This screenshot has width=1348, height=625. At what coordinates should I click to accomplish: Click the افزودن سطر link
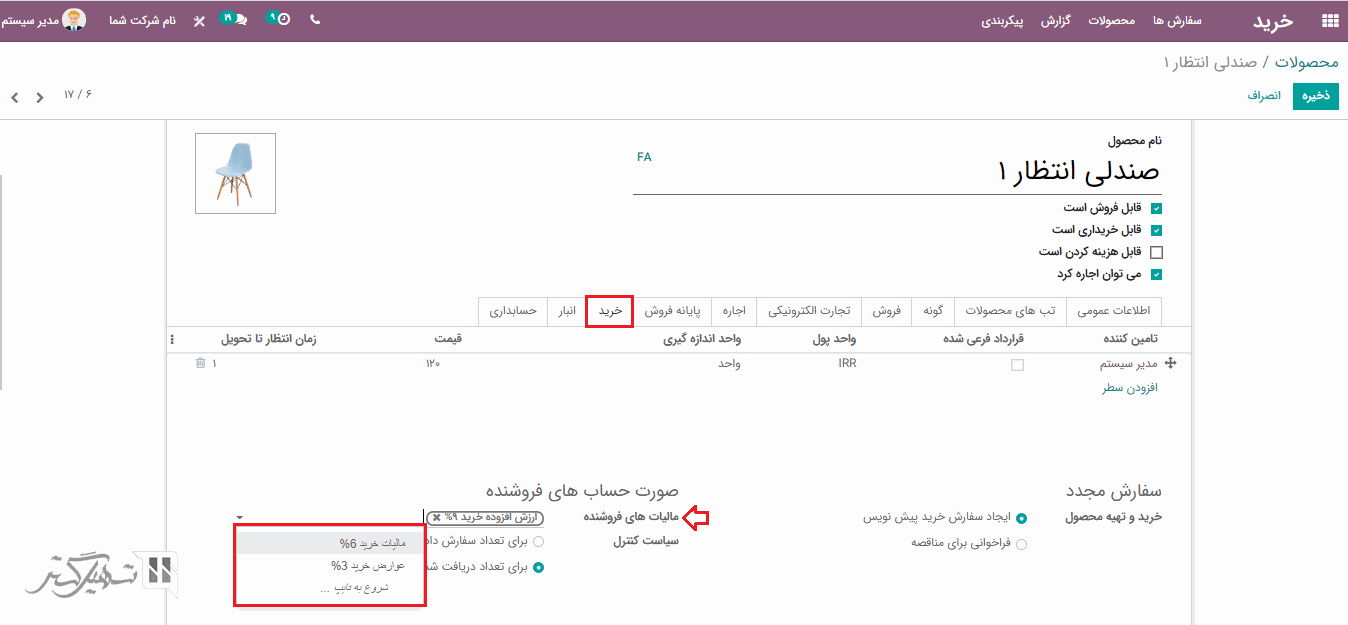(x=1129, y=388)
